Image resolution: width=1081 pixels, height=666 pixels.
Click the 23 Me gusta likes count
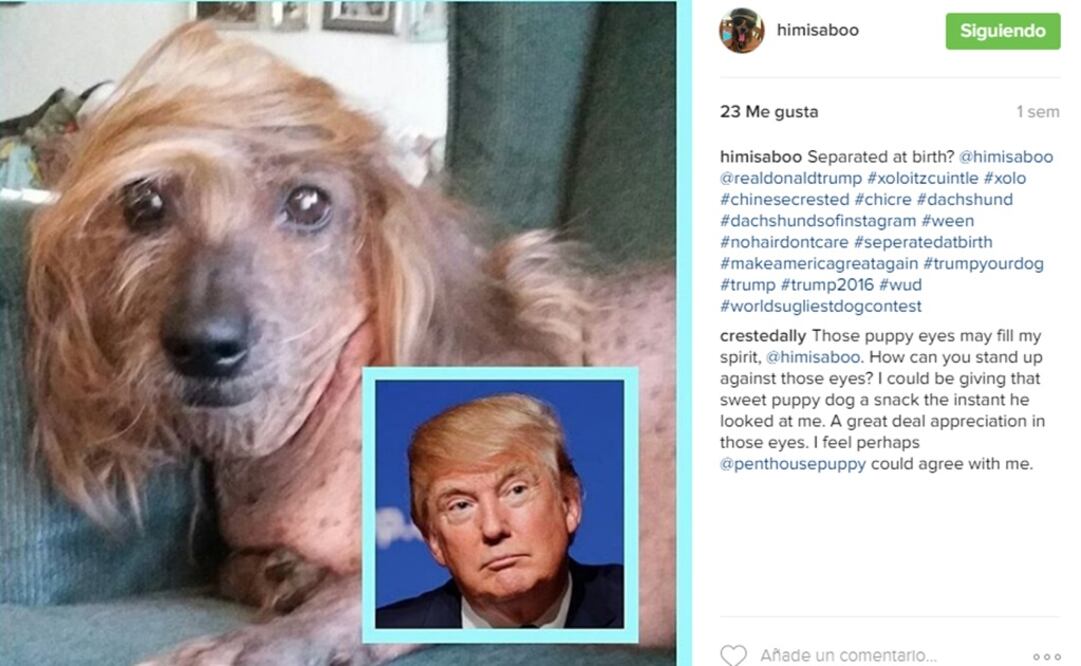coord(769,112)
